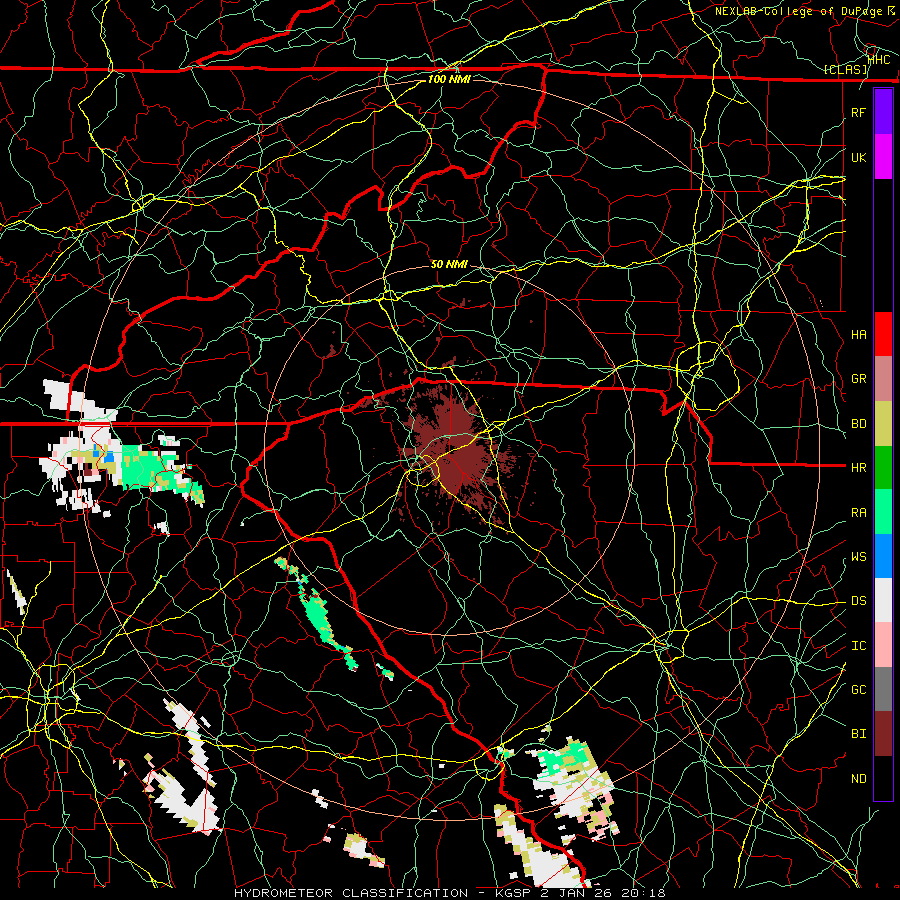Pick the light pink IC legend swatch
This screenshot has width=900, height=900.
point(883,645)
